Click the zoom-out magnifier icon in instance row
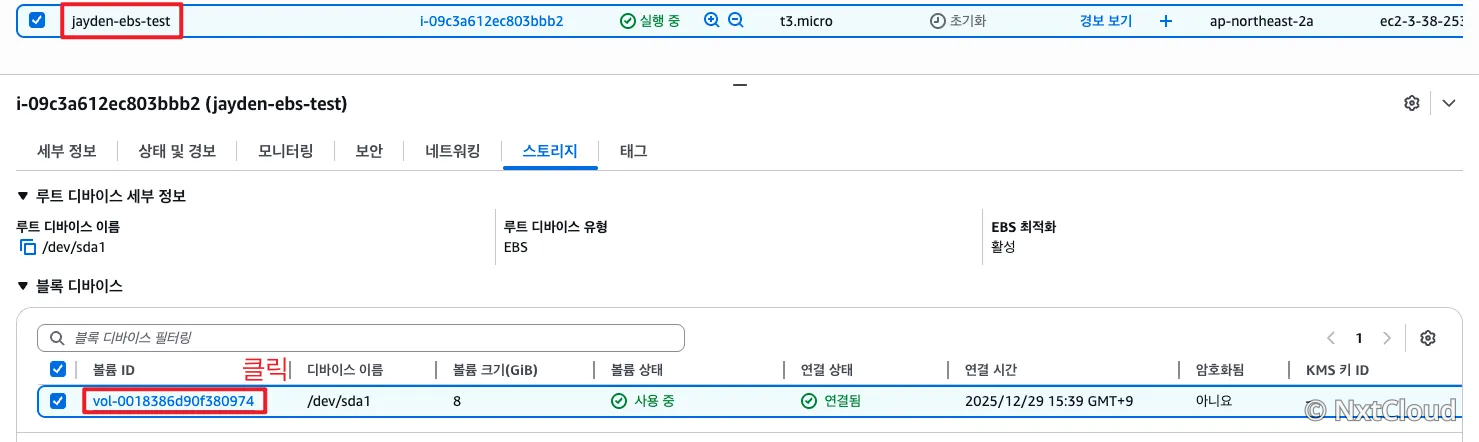This screenshot has width=1479, height=442. [736, 20]
